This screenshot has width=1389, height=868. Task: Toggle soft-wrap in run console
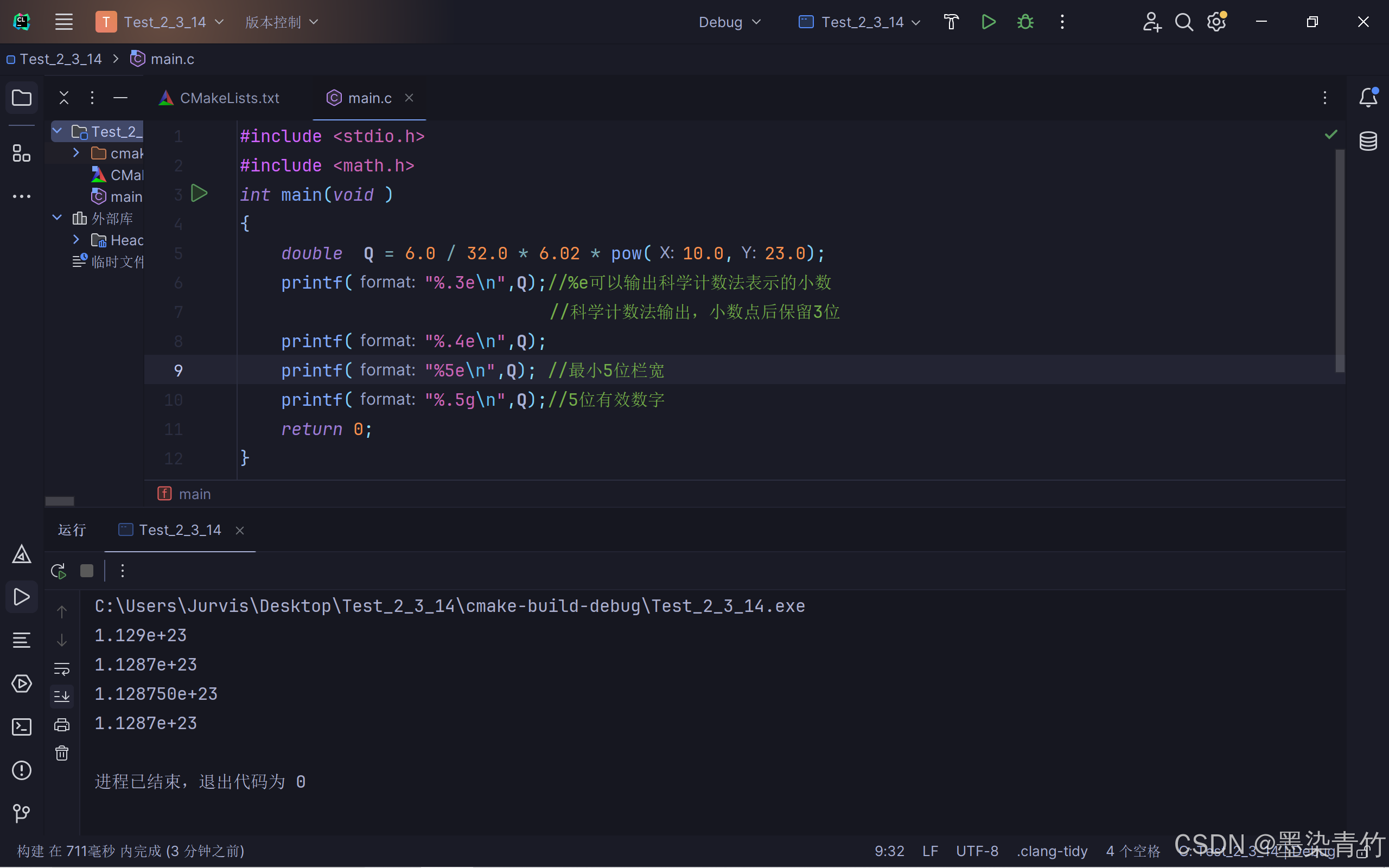coord(61,668)
